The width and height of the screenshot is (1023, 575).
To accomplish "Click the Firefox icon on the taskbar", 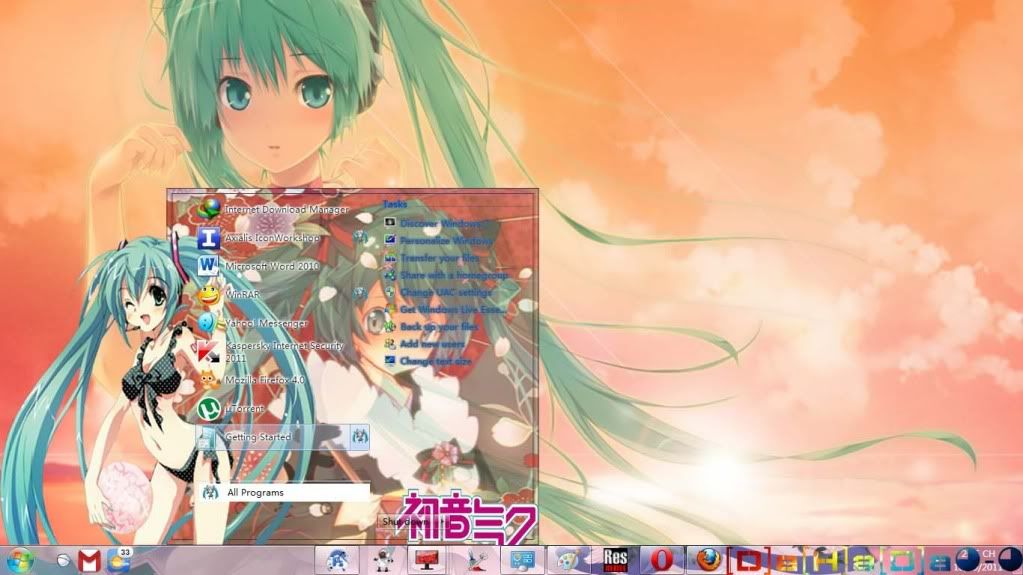I will [x=709, y=559].
